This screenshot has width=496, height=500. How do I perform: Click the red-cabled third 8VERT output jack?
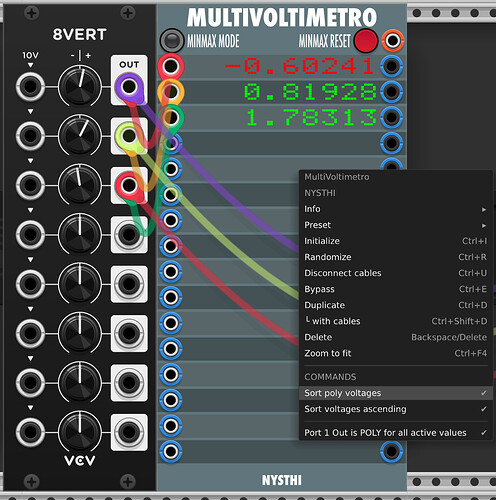point(129,185)
